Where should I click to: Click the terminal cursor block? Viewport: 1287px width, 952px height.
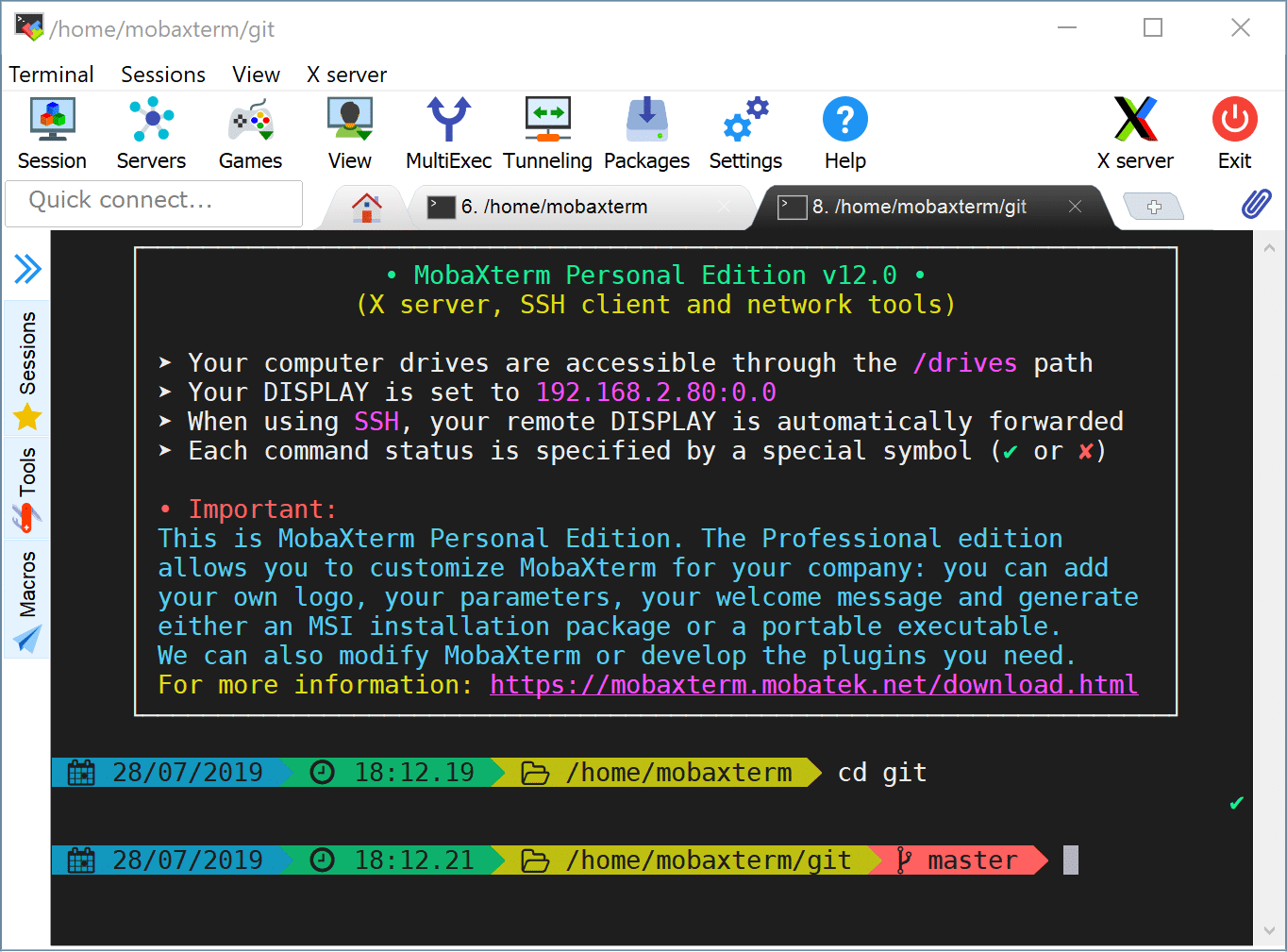(x=1070, y=860)
